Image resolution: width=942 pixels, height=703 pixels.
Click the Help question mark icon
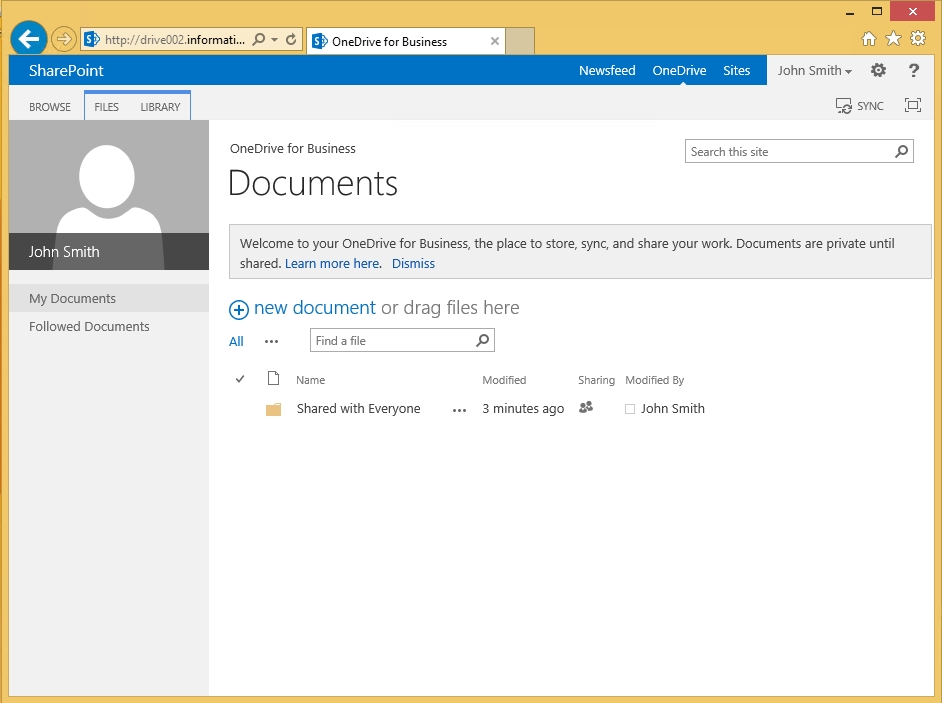[x=914, y=70]
